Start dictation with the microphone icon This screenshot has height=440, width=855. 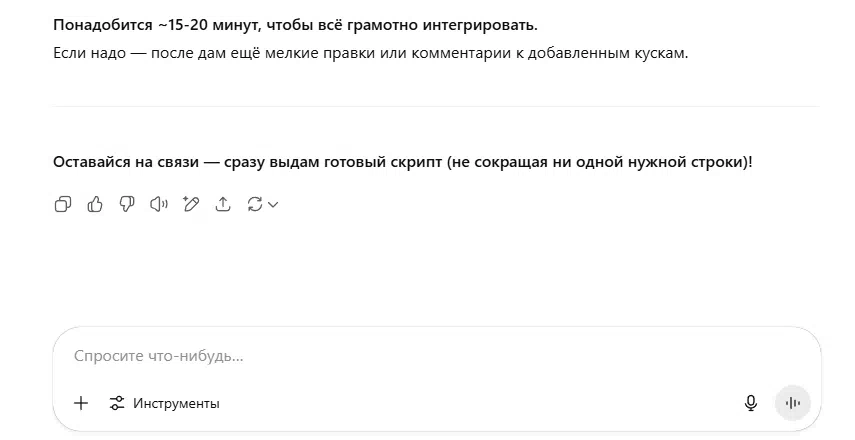pos(751,403)
